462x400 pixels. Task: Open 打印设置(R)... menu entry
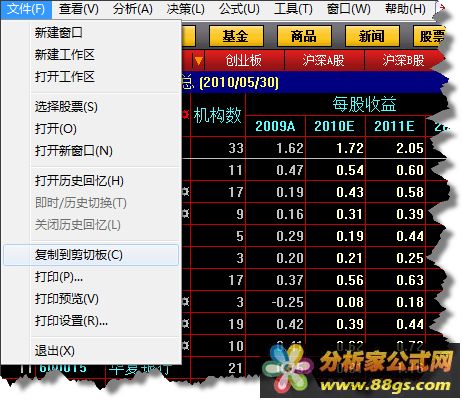pos(91,321)
